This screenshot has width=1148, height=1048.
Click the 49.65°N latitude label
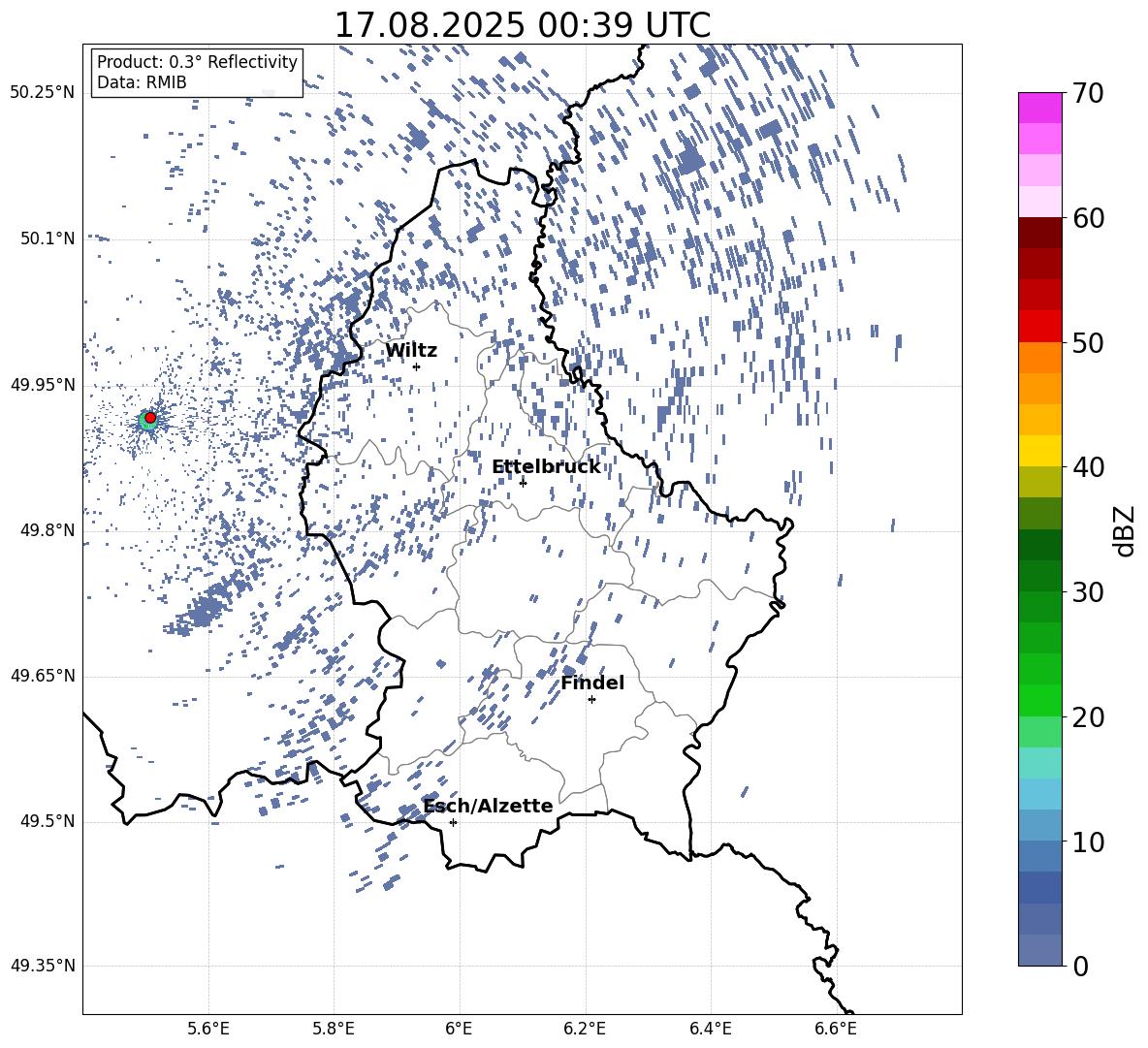point(43,675)
